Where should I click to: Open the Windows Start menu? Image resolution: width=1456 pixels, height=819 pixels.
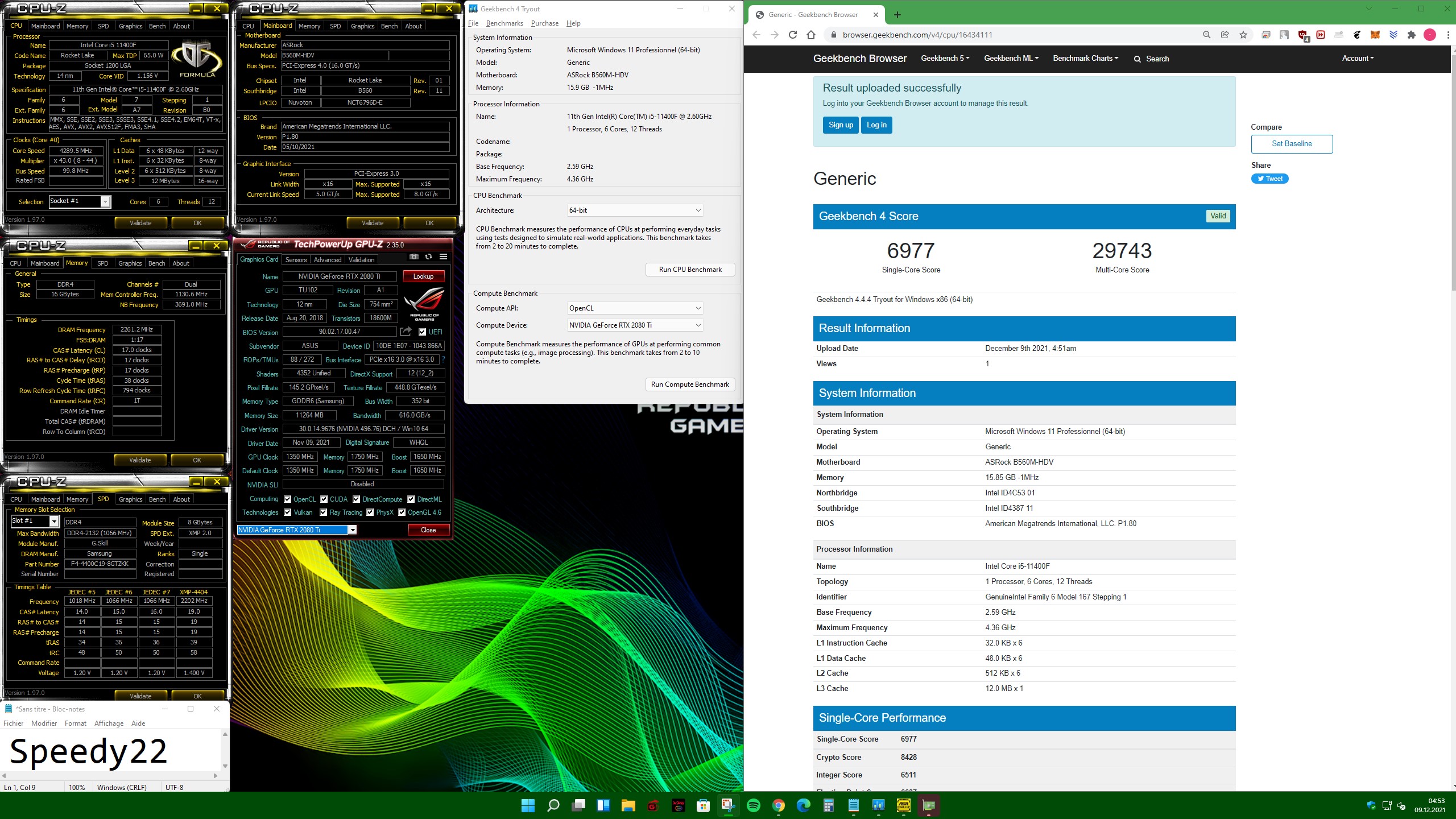click(528, 805)
